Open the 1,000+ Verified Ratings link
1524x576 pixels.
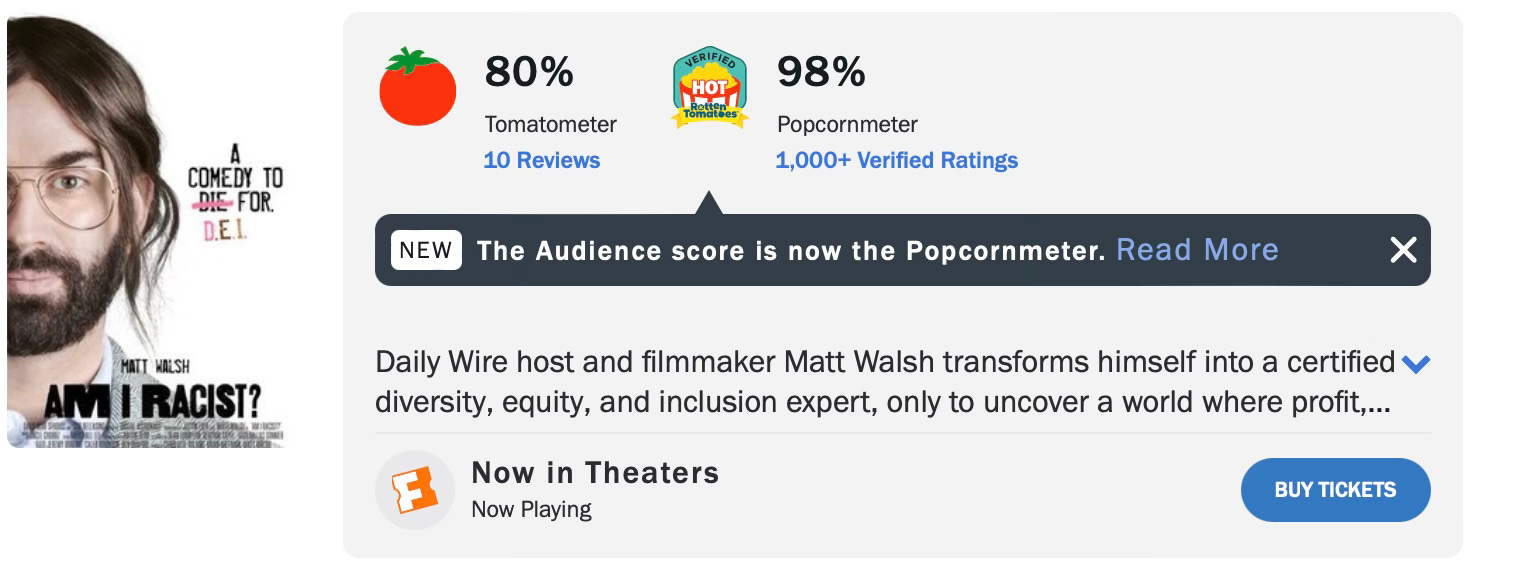click(897, 160)
